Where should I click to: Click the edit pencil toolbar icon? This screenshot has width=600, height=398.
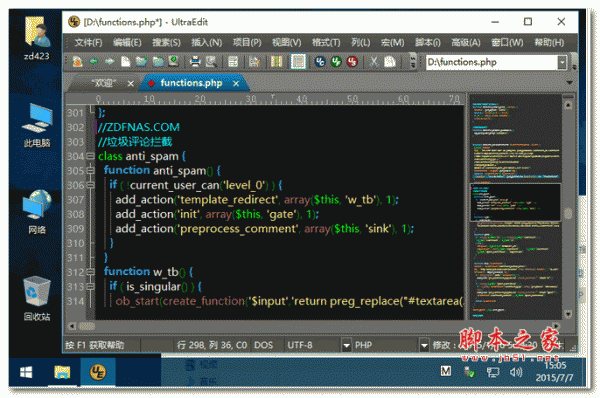pos(254,62)
